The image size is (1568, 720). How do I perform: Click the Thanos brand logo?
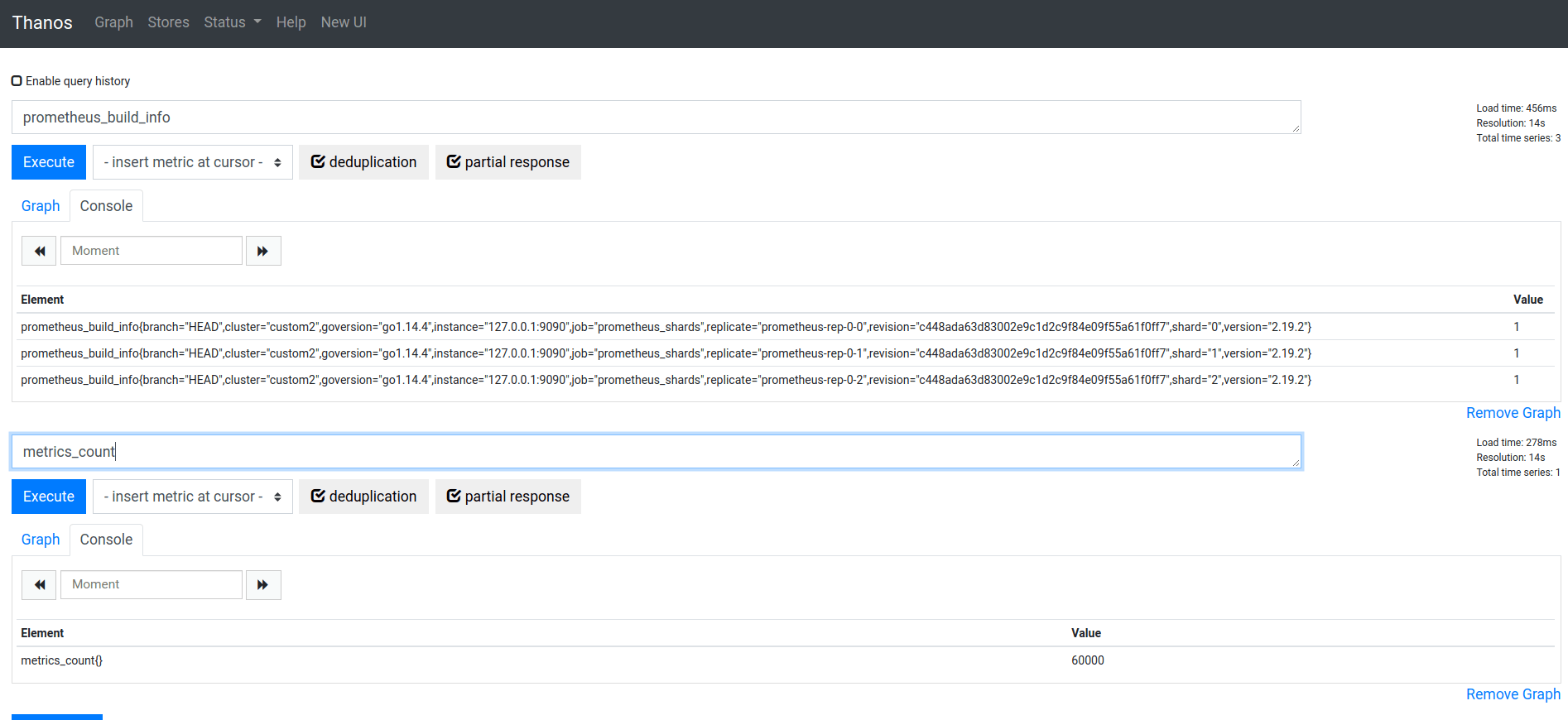pos(42,22)
